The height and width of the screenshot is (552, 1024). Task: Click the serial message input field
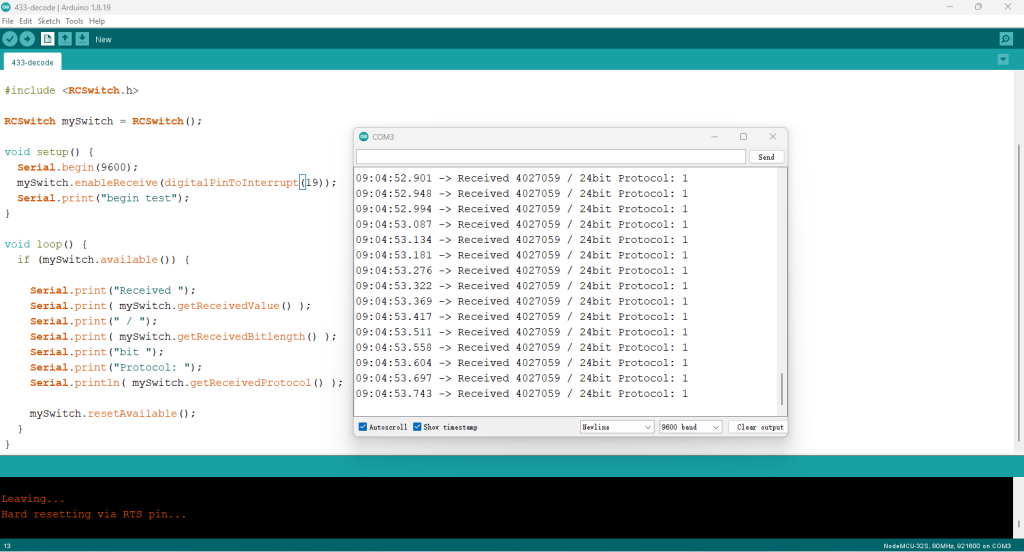[x=551, y=157]
